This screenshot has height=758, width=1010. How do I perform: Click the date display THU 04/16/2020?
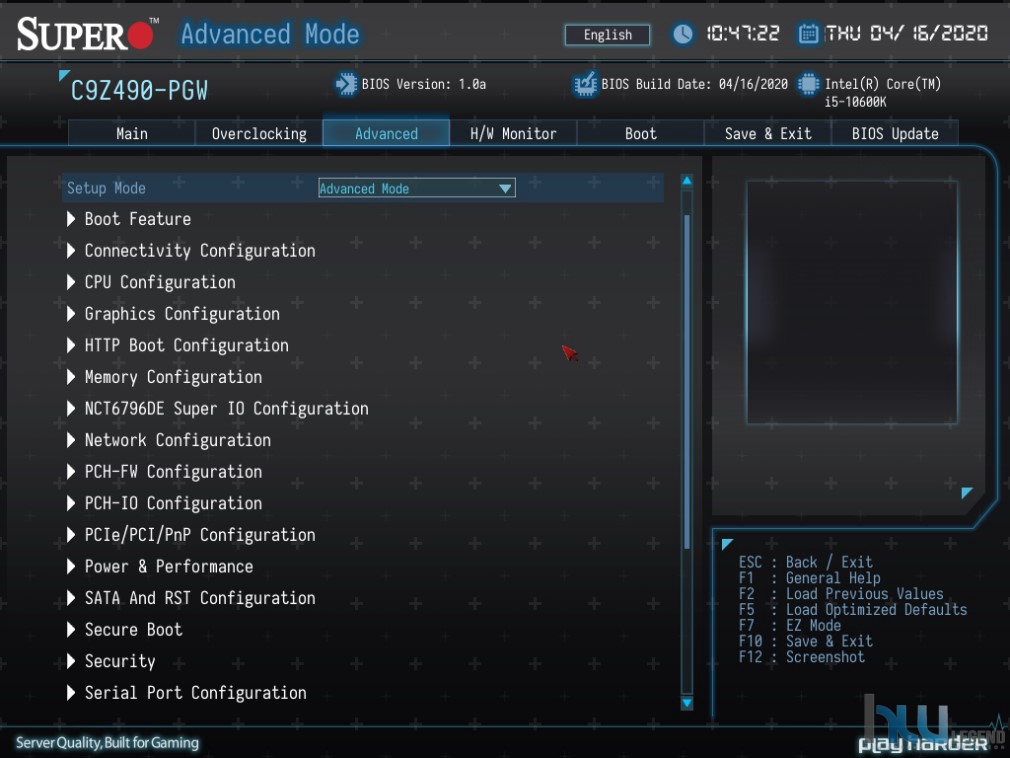coord(906,33)
